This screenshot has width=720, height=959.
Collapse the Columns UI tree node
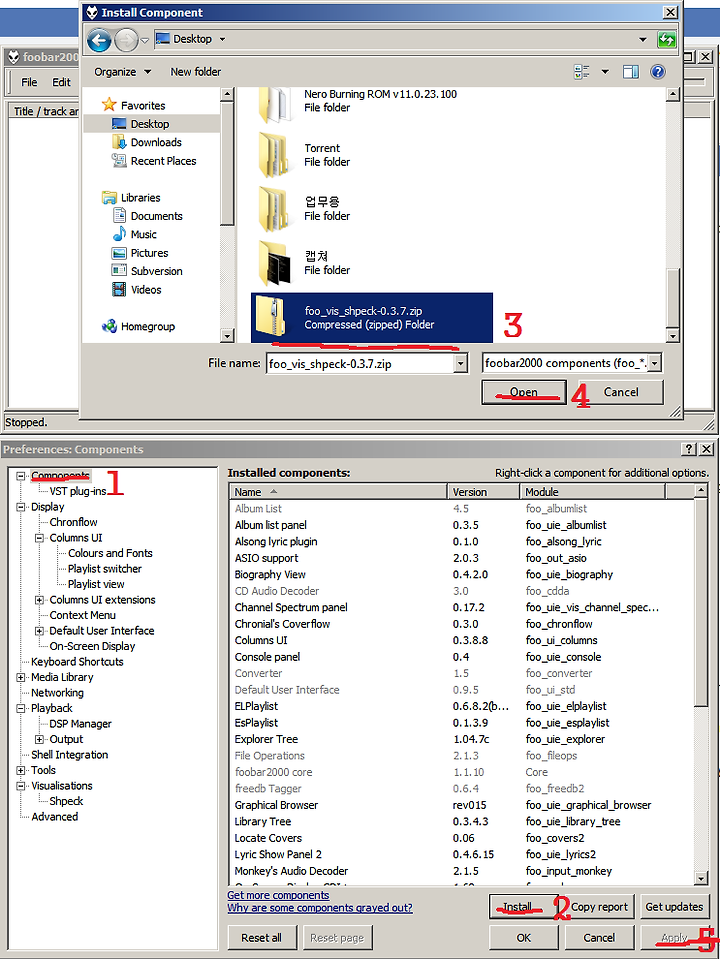[39, 538]
